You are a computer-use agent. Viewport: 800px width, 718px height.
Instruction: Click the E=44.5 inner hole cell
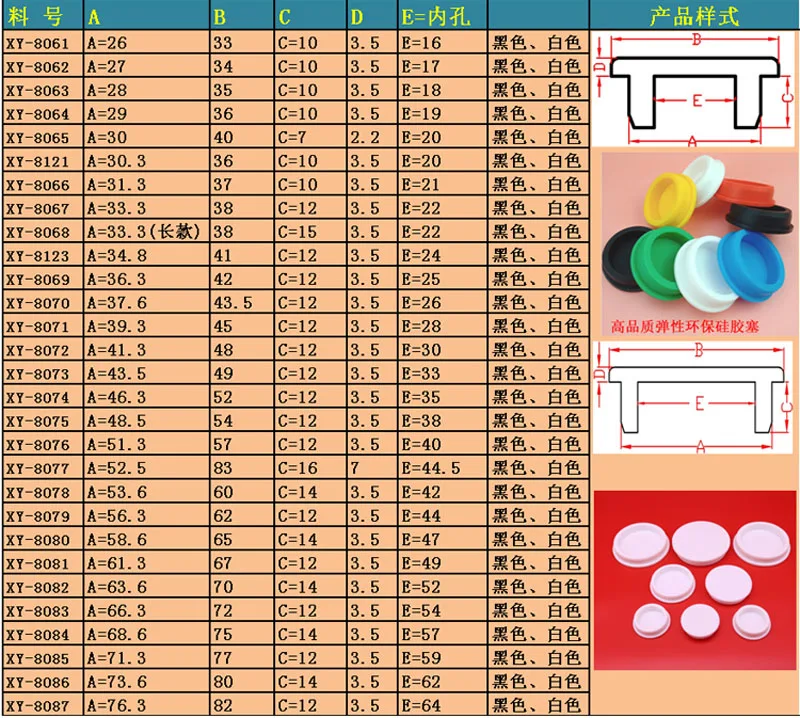tap(431, 467)
